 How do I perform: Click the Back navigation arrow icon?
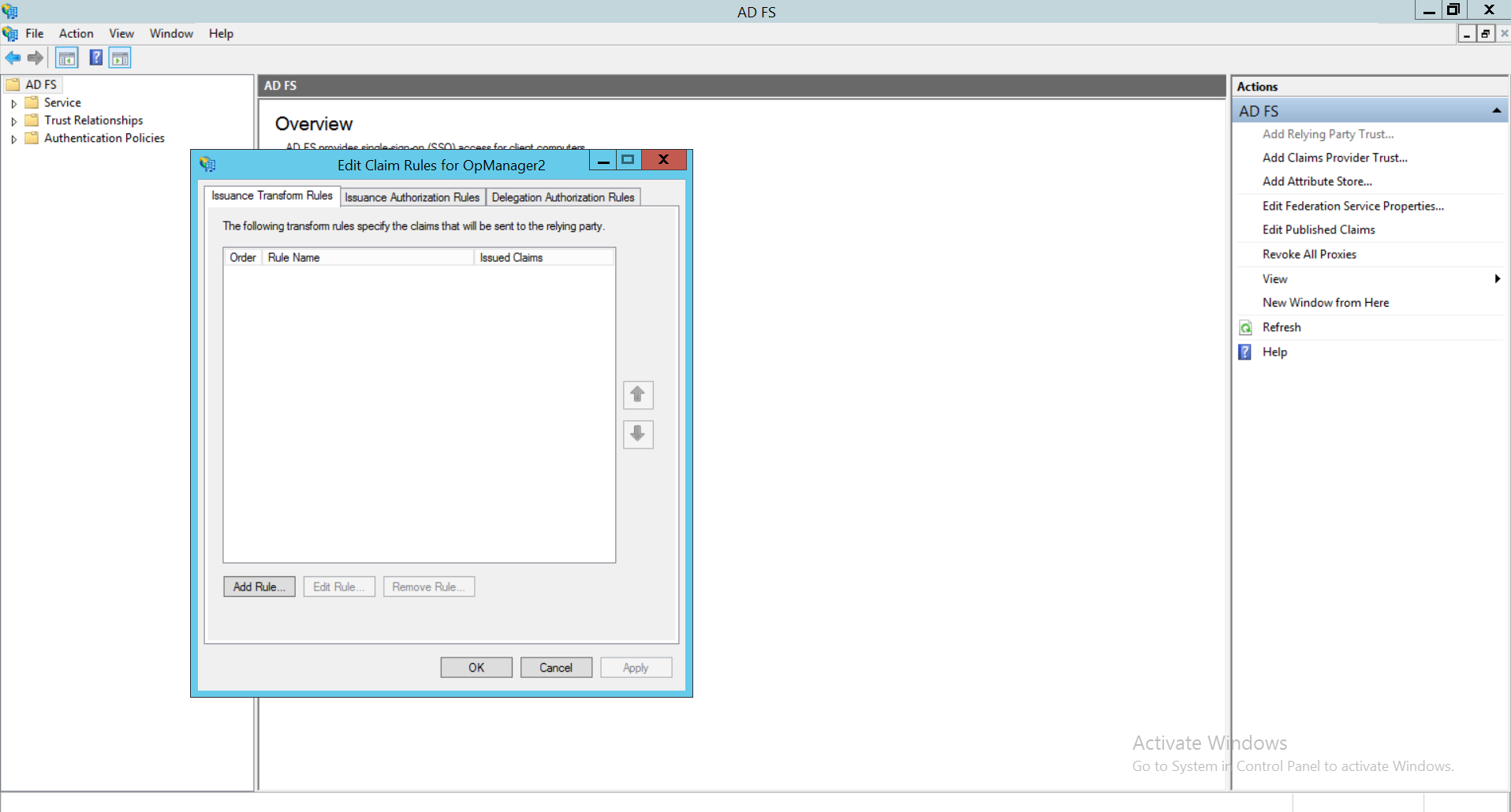pyautogui.click(x=13, y=58)
